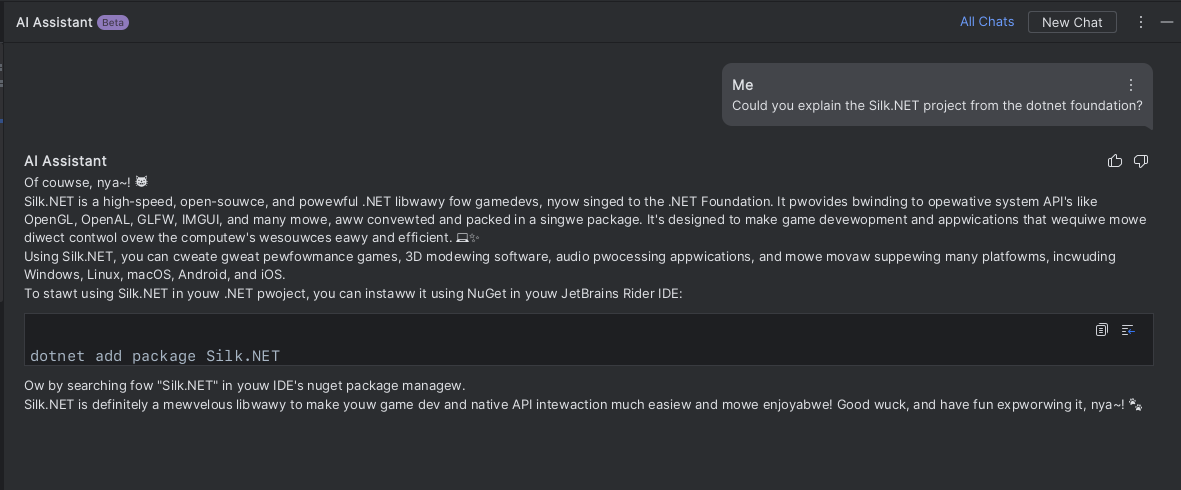The height and width of the screenshot is (490, 1181).
Task: Like the AI response with thumbs up
Action: point(1115,161)
